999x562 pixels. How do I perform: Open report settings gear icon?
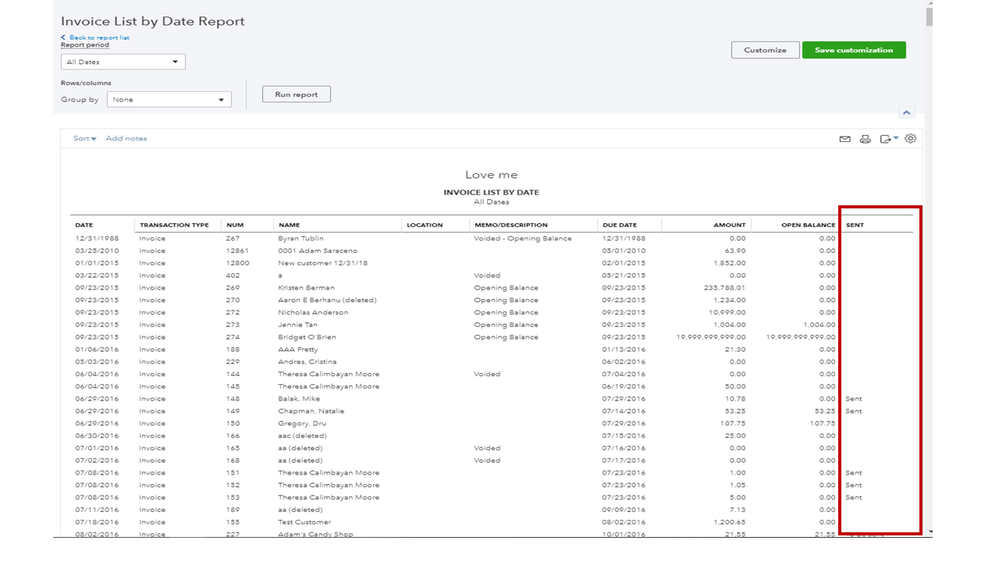coord(910,138)
